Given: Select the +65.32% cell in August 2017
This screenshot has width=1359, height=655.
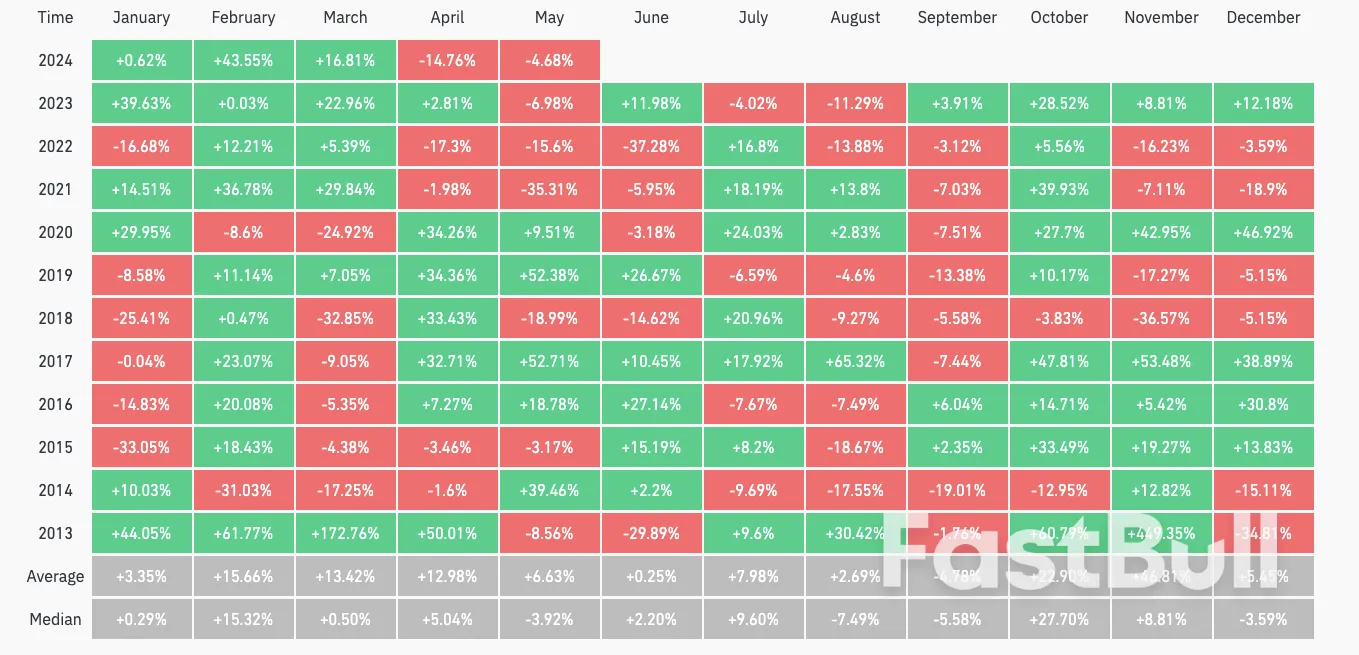Looking at the screenshot, I should (856, 362).
